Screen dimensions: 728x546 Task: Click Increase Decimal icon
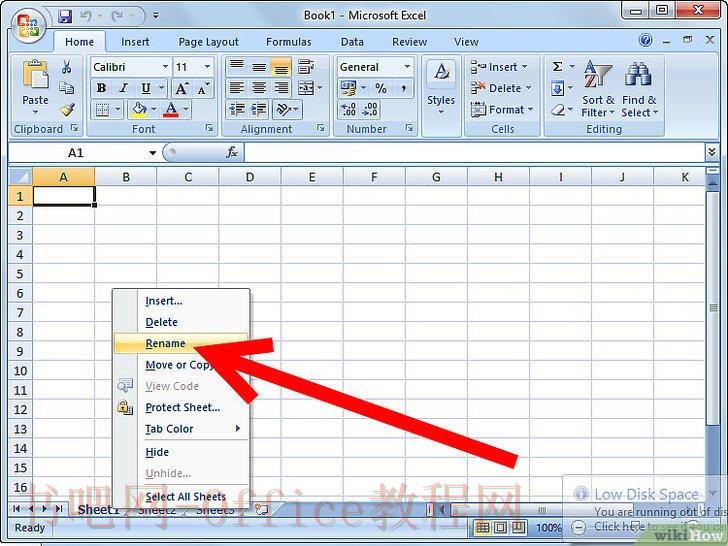(x=348, y=110)
